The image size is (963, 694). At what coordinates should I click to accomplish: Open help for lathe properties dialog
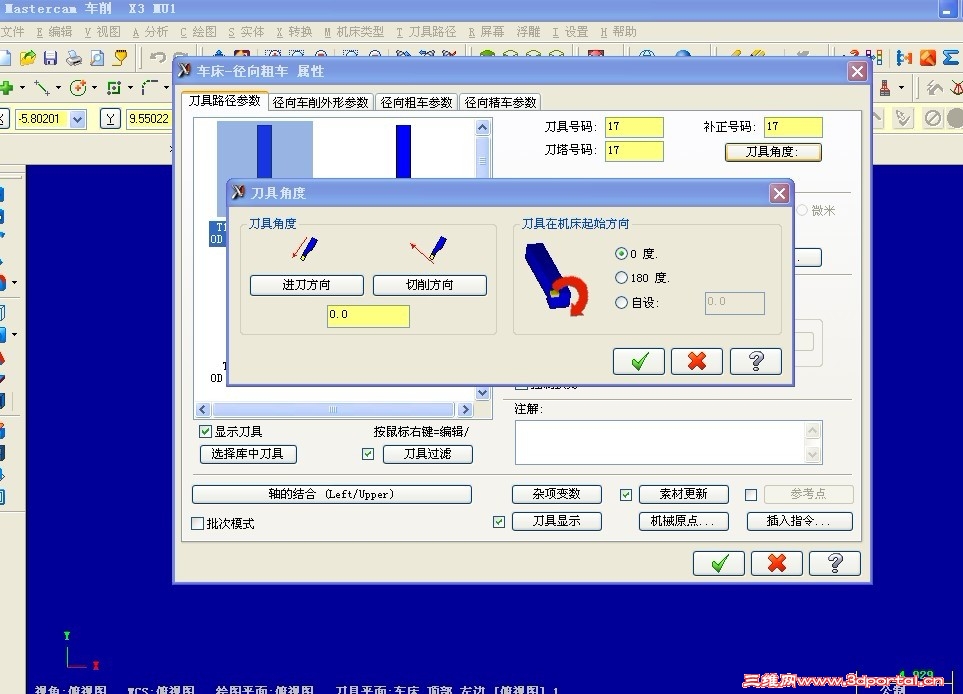835,563
